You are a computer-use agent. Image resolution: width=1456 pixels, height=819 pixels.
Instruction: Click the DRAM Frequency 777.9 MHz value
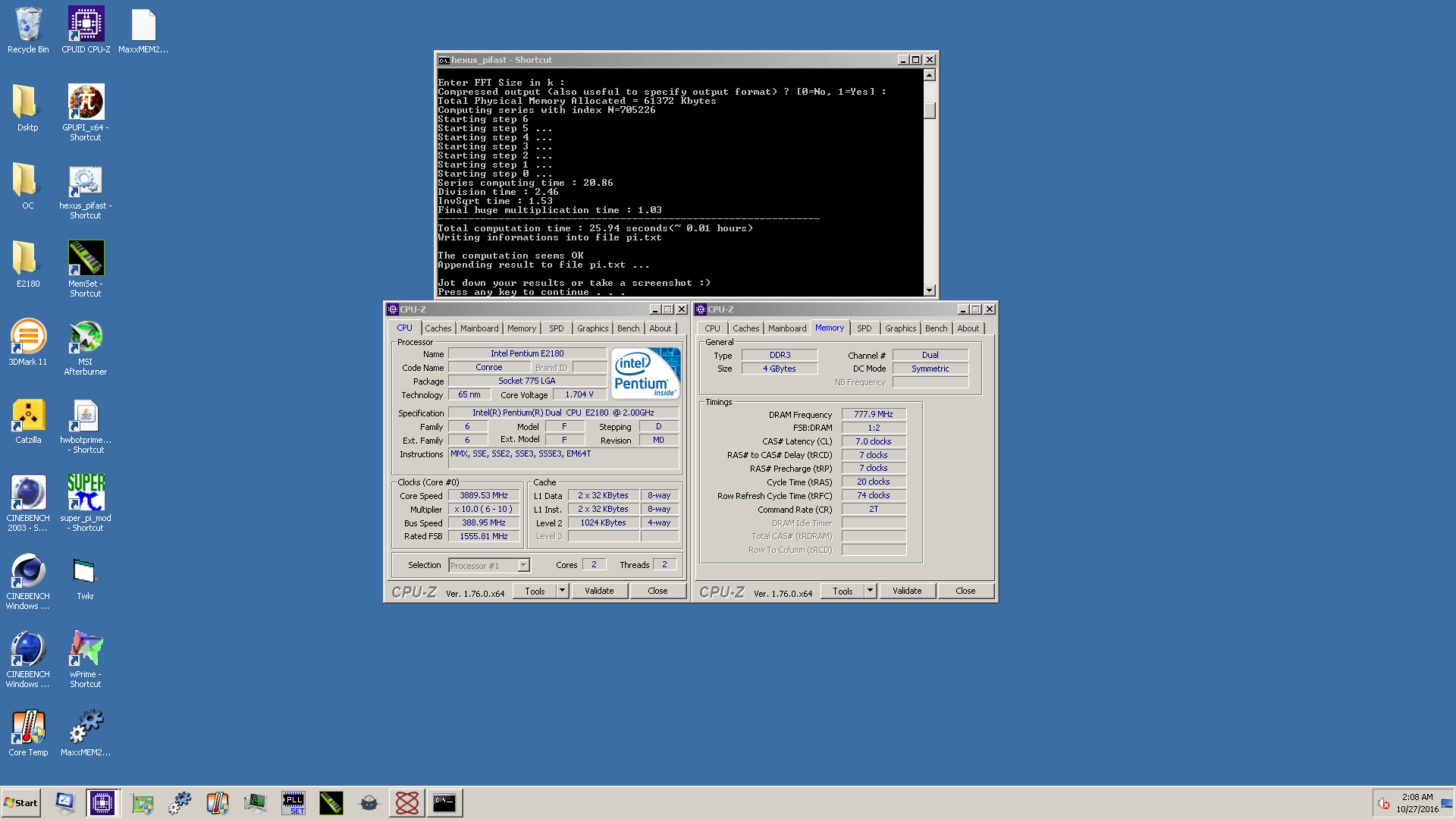pos(874,414)
